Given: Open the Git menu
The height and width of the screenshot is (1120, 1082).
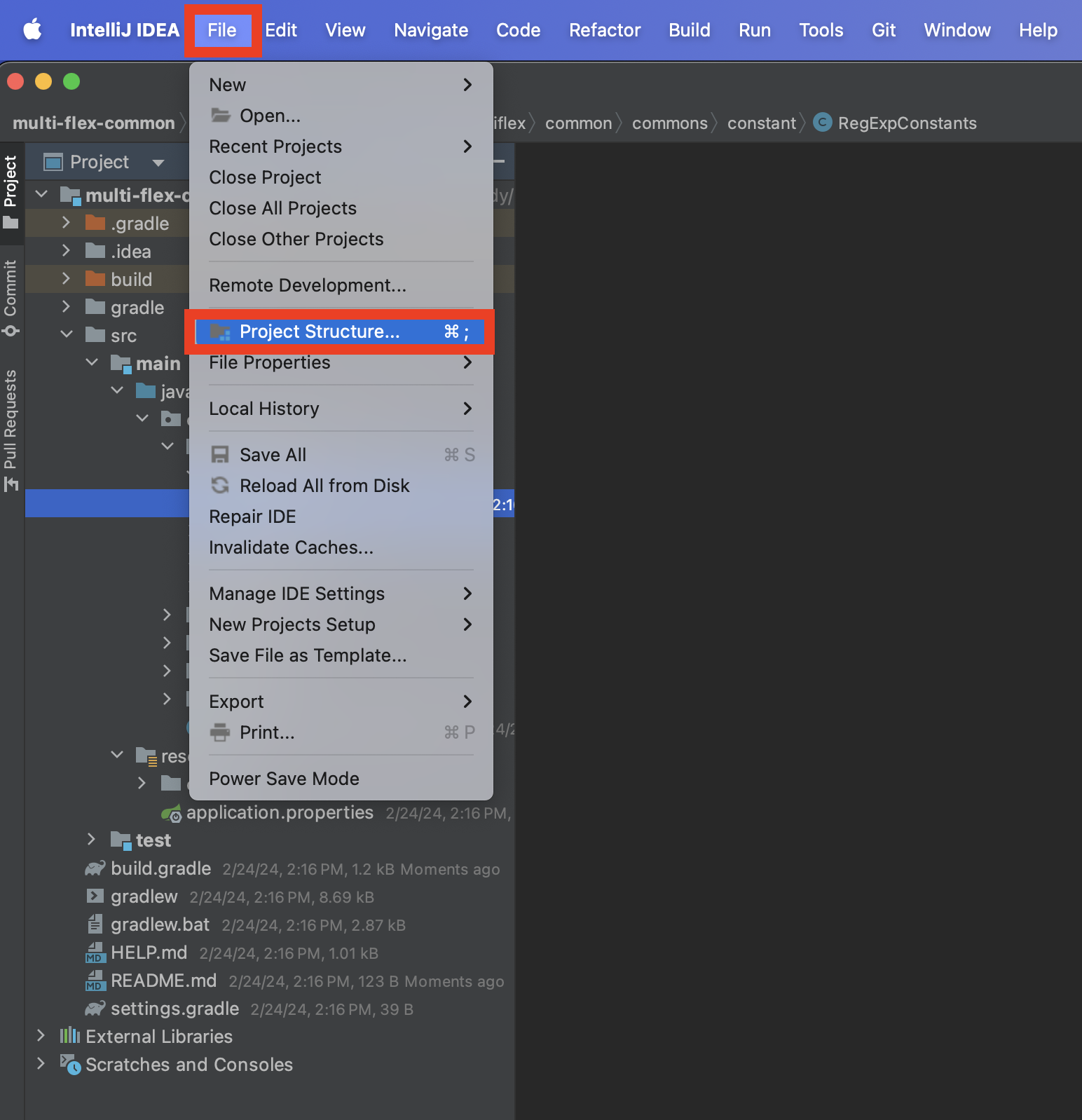Looking at the screenshot, I should click(x=884, y=30).
